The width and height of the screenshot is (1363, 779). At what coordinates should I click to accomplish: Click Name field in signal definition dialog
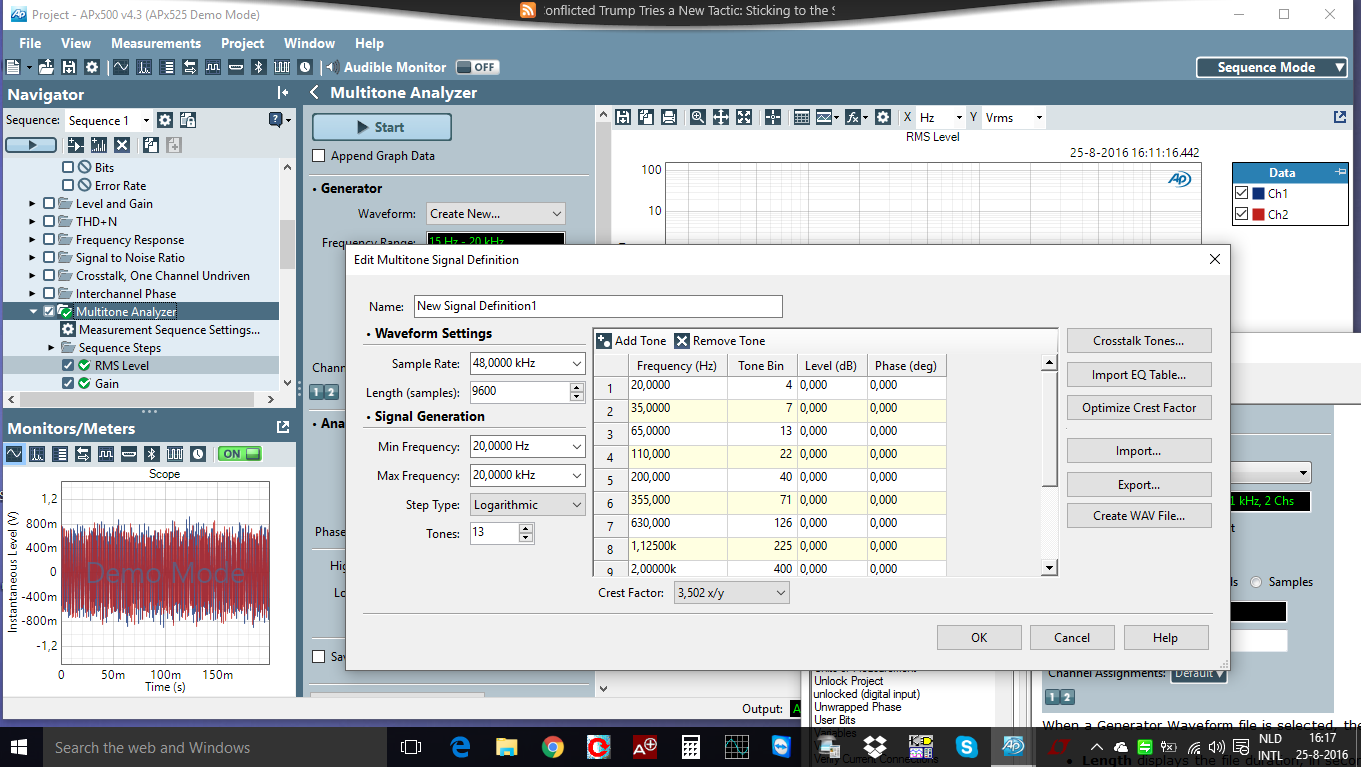[598, 306]
